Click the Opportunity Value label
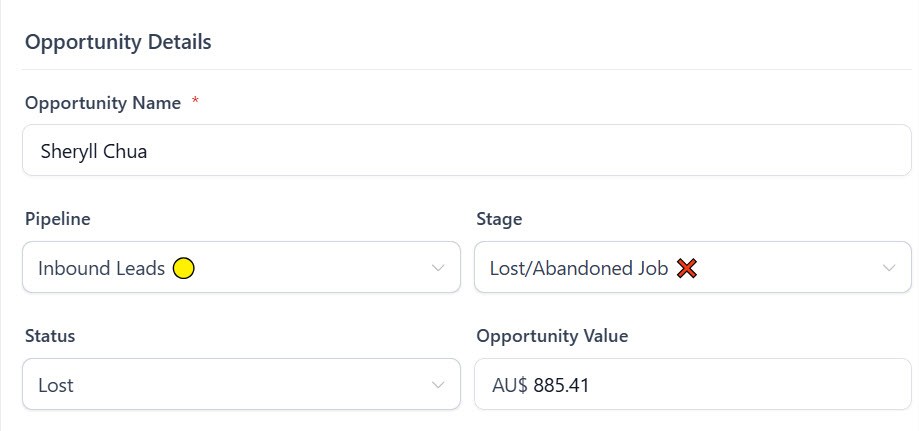The height and width of the screenshot is (431, 919). (552, 336)
